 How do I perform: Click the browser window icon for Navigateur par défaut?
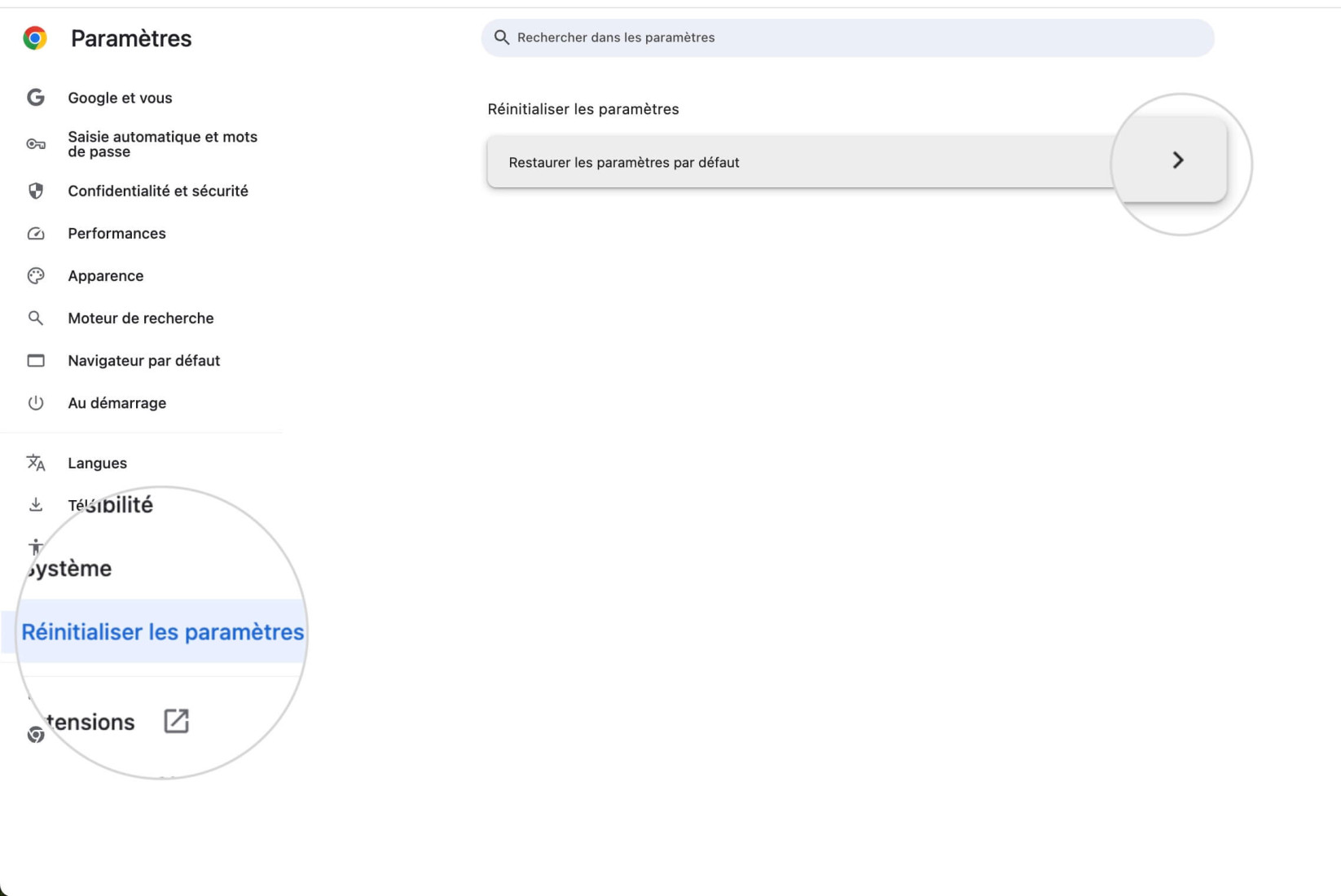point(36,361)
